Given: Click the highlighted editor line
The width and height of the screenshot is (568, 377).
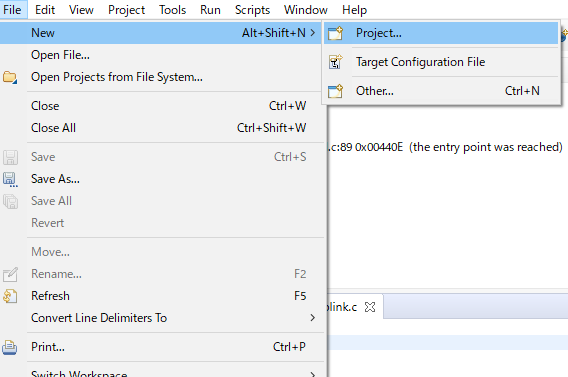Looking at the screenshot, I should (x=448, y=342).
